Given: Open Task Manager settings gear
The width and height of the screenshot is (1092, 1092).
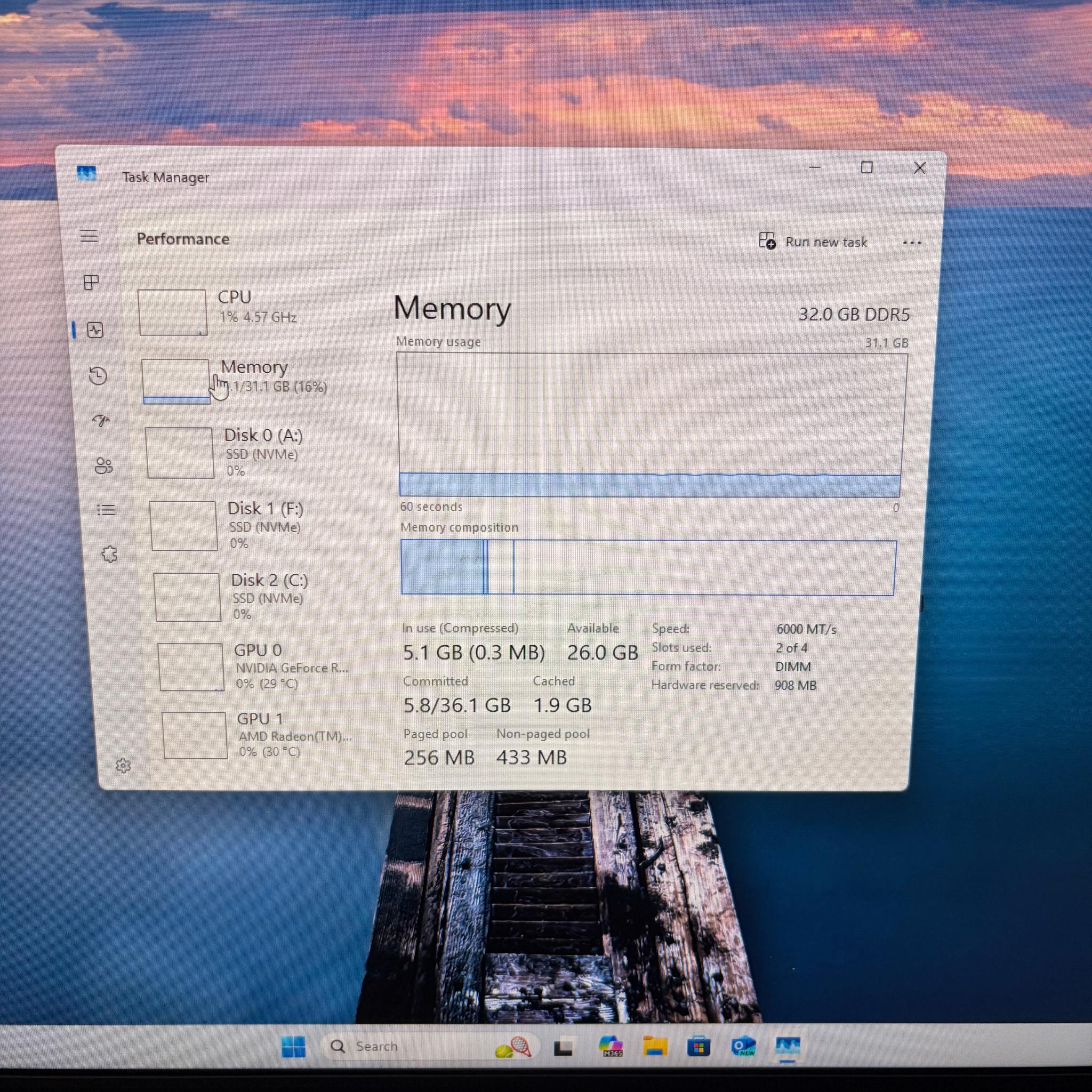Looking at the screenshot, I should (123, 765).
